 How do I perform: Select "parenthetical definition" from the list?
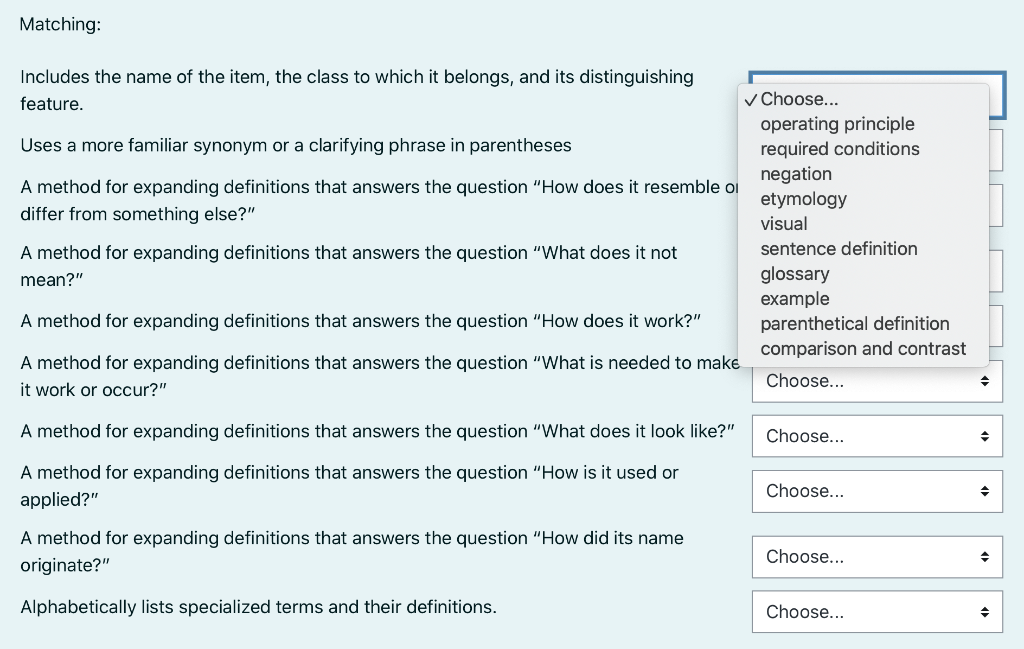click(x=855, y=324)
